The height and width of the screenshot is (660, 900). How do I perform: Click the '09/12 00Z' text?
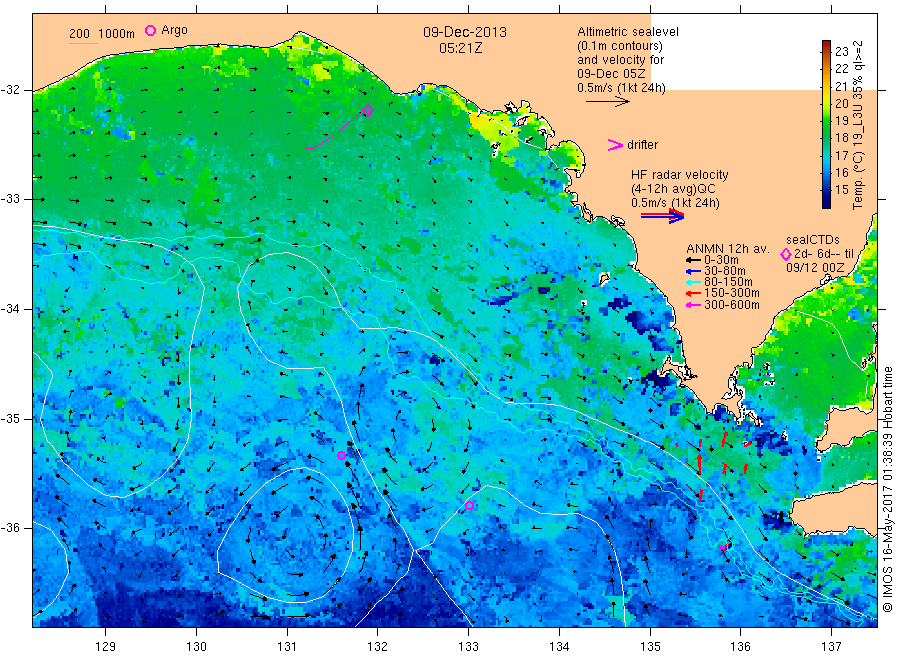pos(815,267)
